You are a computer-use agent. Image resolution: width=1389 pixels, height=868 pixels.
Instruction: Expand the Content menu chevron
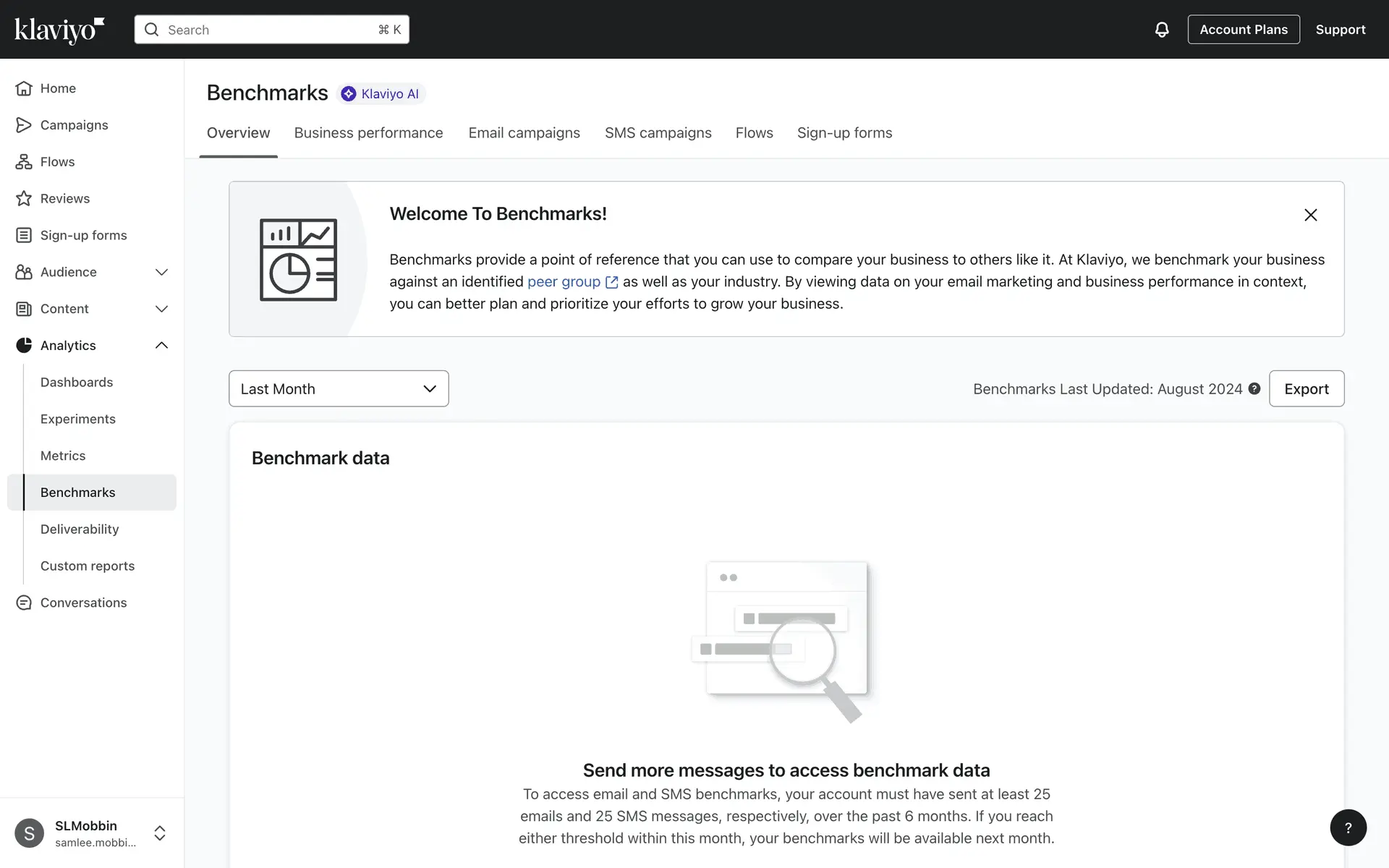(x=161, y=309)
